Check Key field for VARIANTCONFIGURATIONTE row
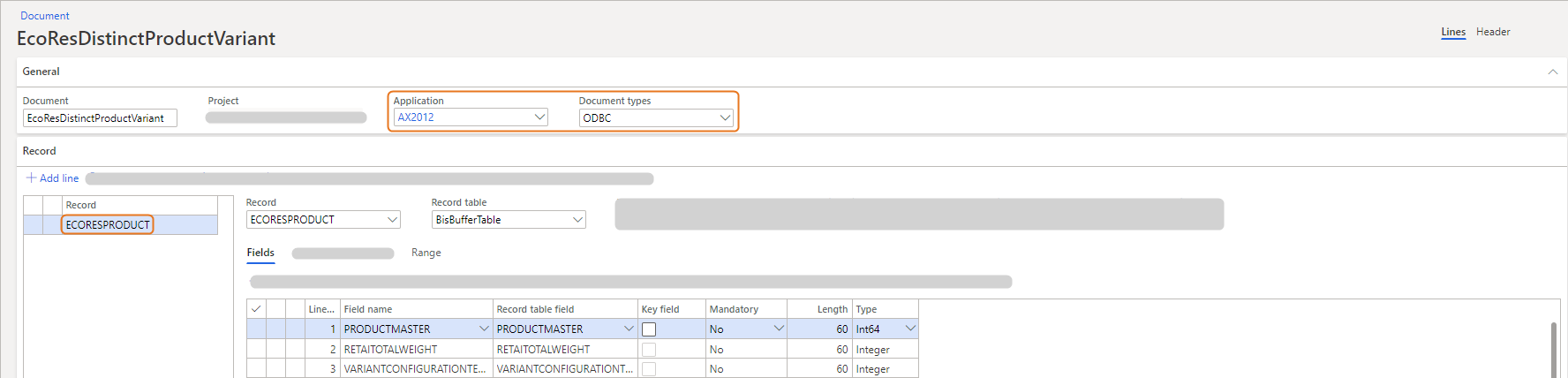This screenshot has width=1568, height=378. coord(649,369)
